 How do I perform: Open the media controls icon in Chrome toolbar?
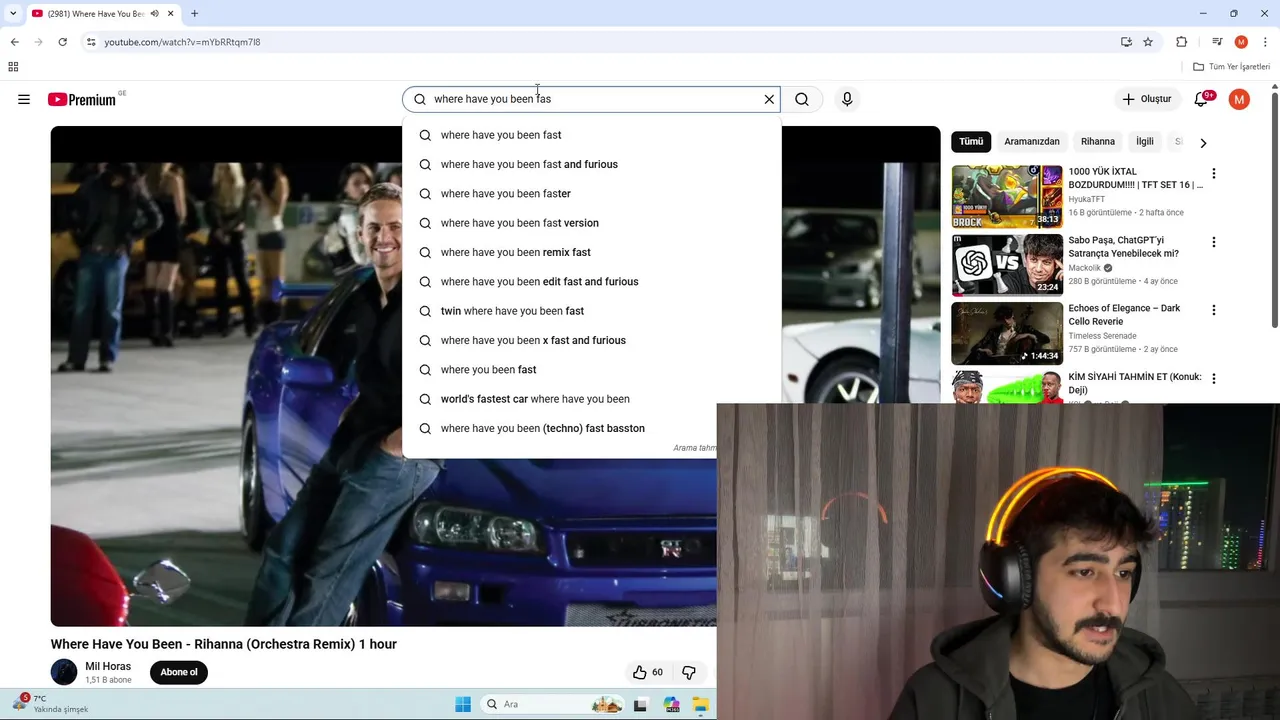tap(1217, 42)
